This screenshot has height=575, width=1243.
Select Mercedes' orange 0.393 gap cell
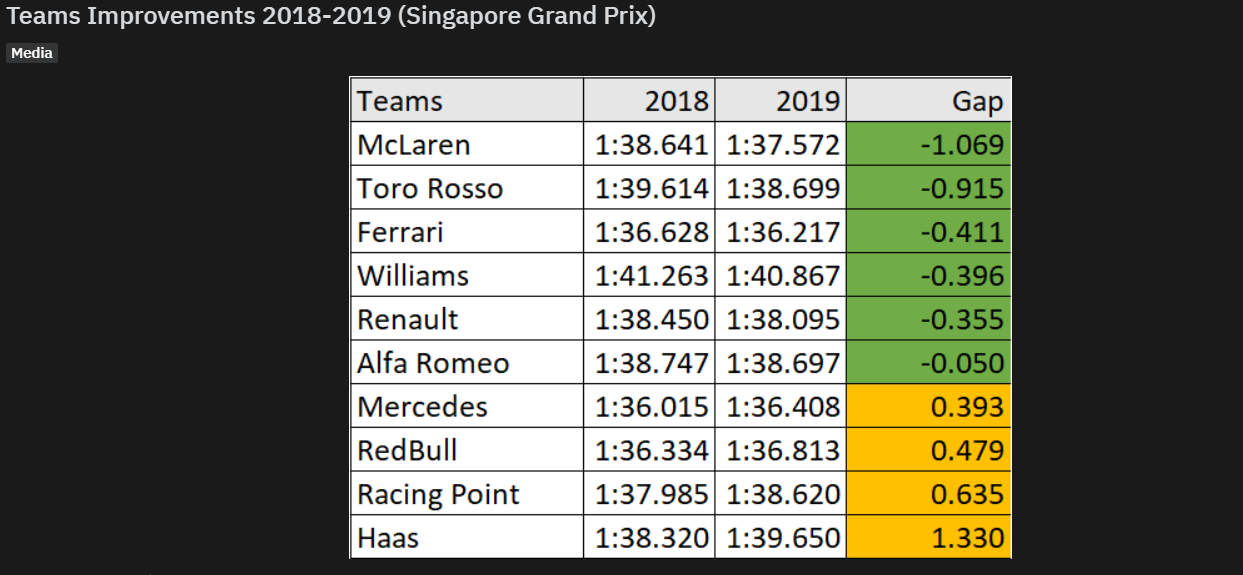(928, 407)
